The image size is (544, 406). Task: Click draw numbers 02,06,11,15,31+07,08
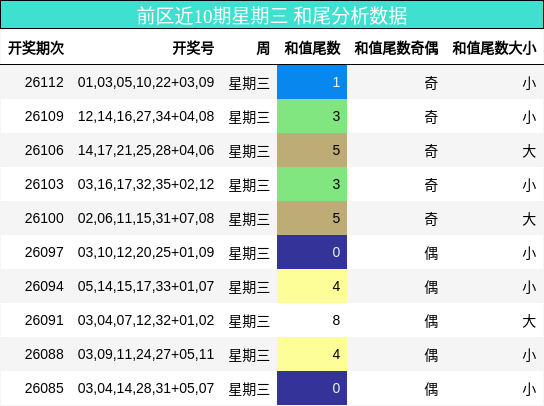point(146,219)
